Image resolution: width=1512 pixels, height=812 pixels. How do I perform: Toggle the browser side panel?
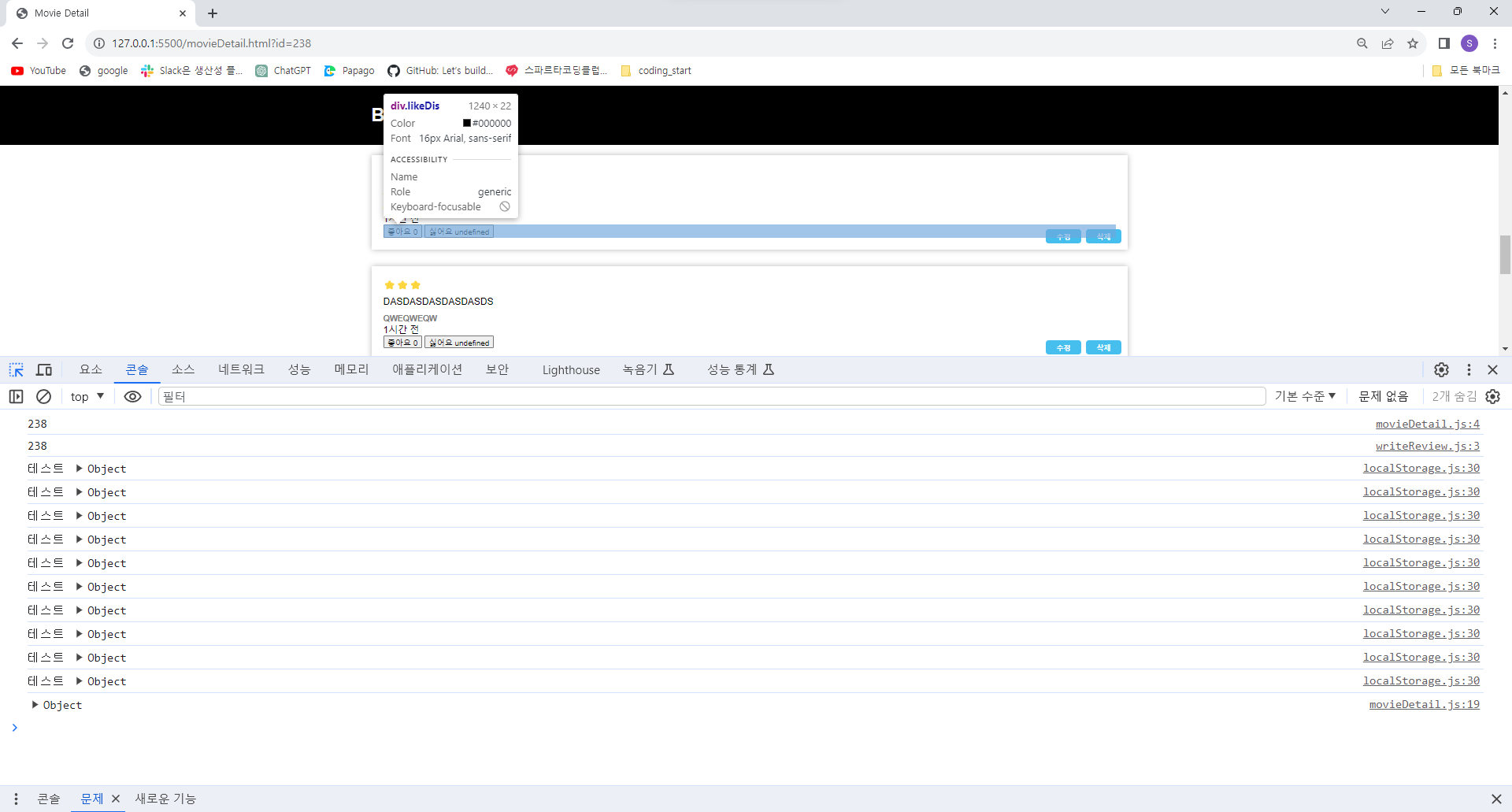click(x=1443, y=43)
